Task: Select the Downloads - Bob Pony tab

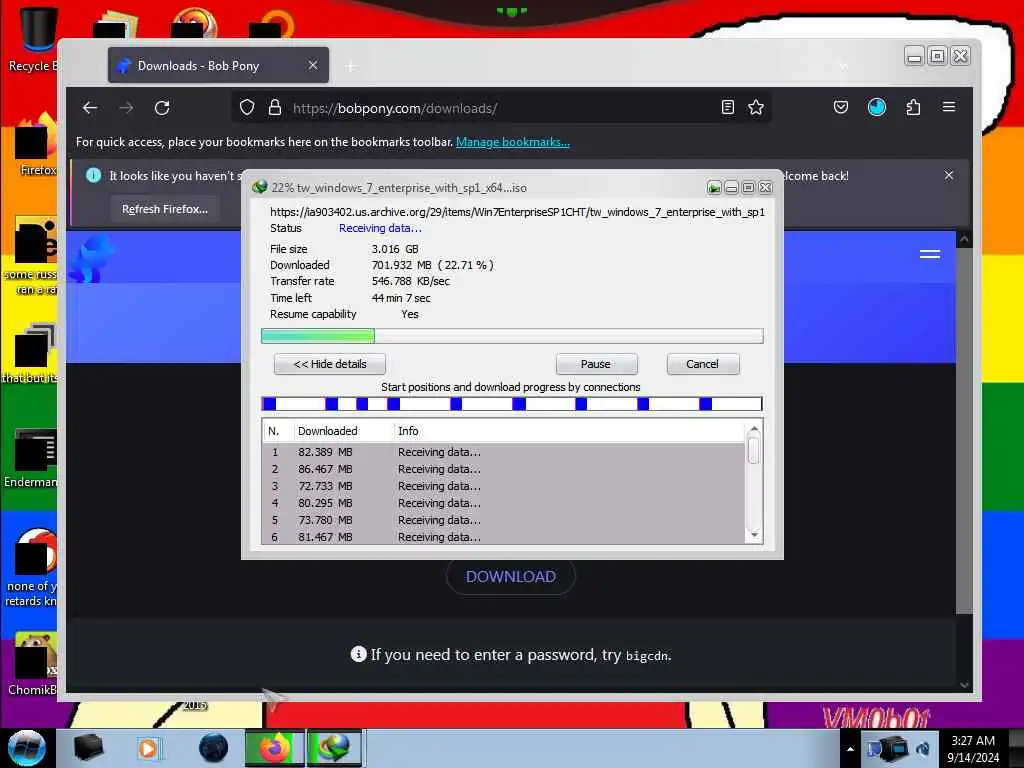Action: [x=218, y=65]
